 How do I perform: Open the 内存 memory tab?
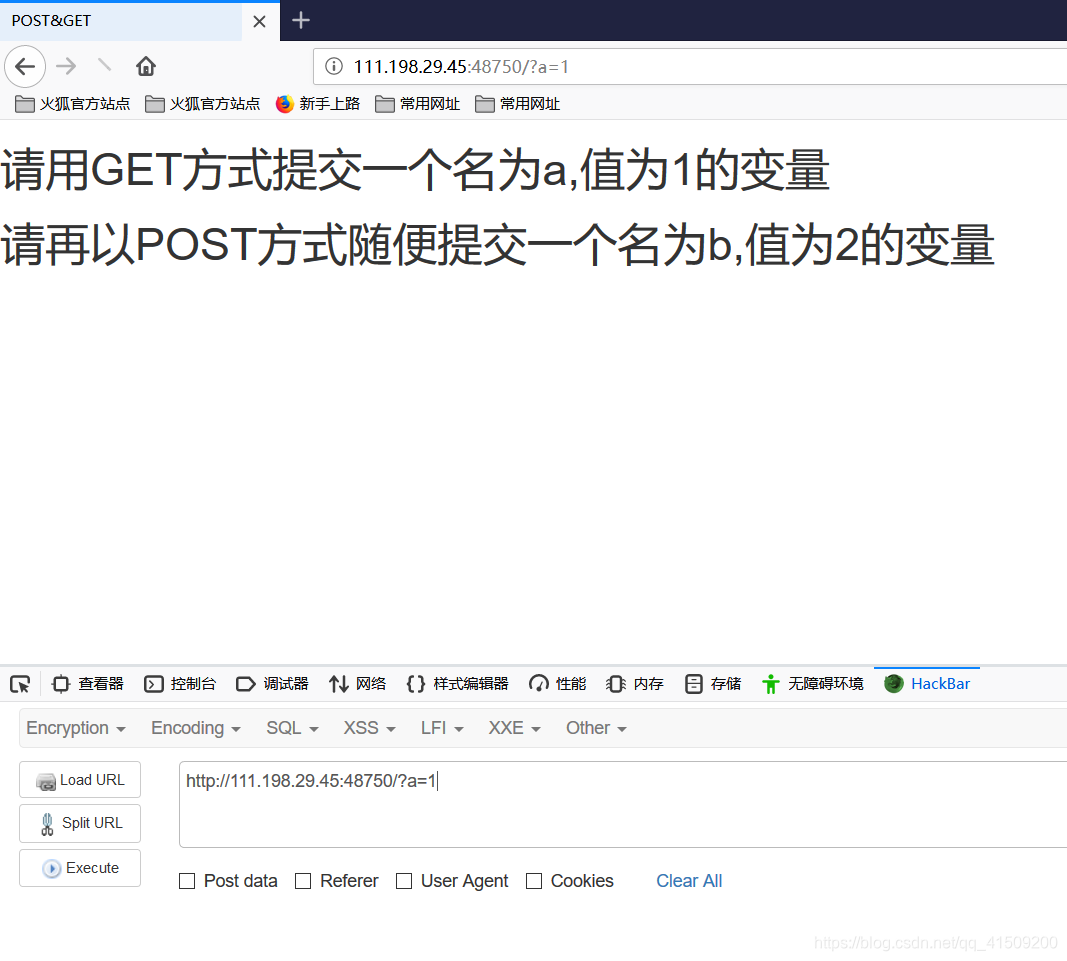tap(635, 684)
